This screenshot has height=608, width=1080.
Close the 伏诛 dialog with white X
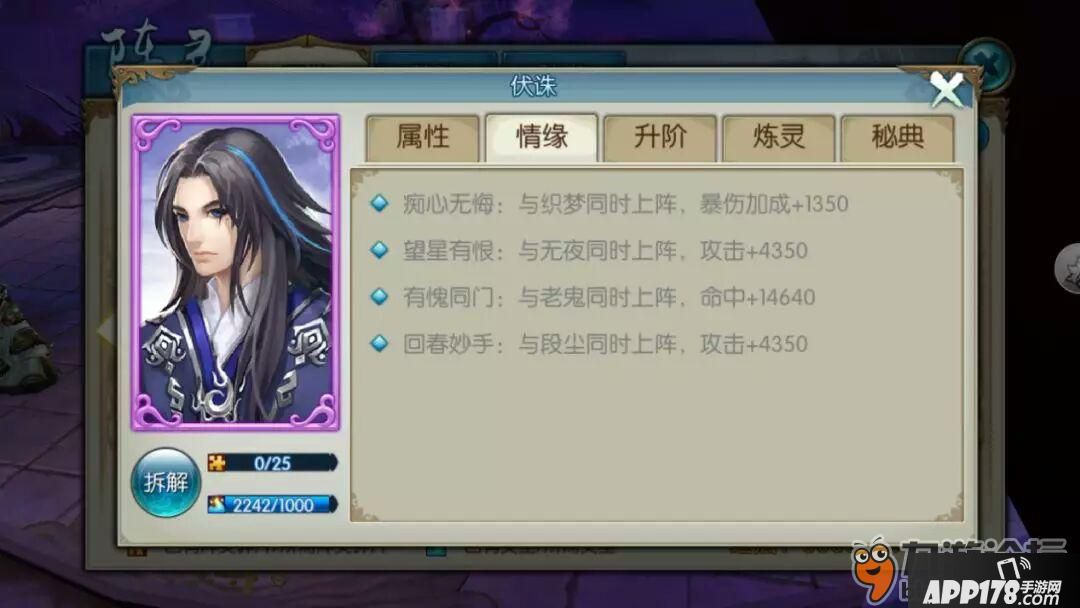coord(946,90)
